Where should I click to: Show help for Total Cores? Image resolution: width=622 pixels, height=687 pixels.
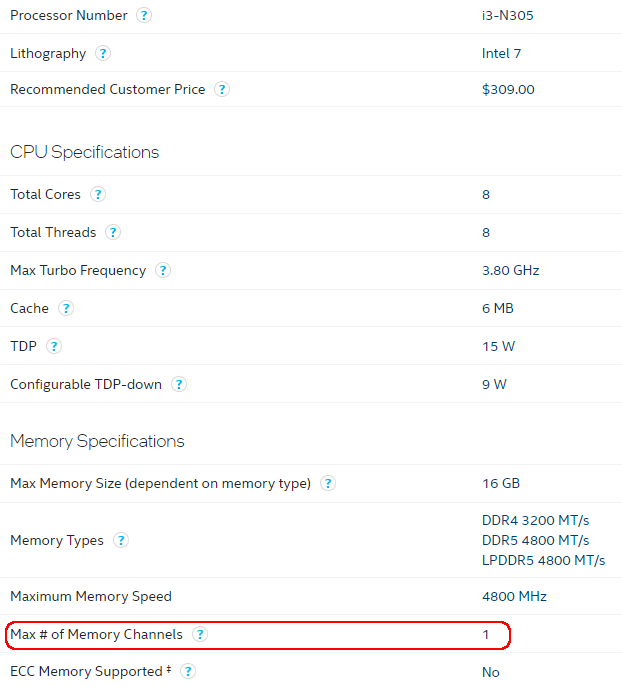click(98, 194)
